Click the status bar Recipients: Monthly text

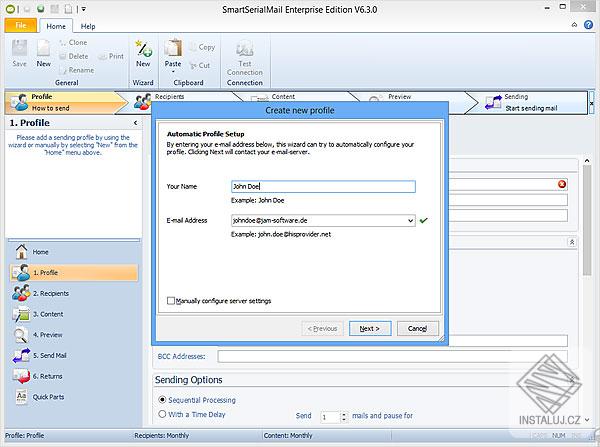click(161, 436)
